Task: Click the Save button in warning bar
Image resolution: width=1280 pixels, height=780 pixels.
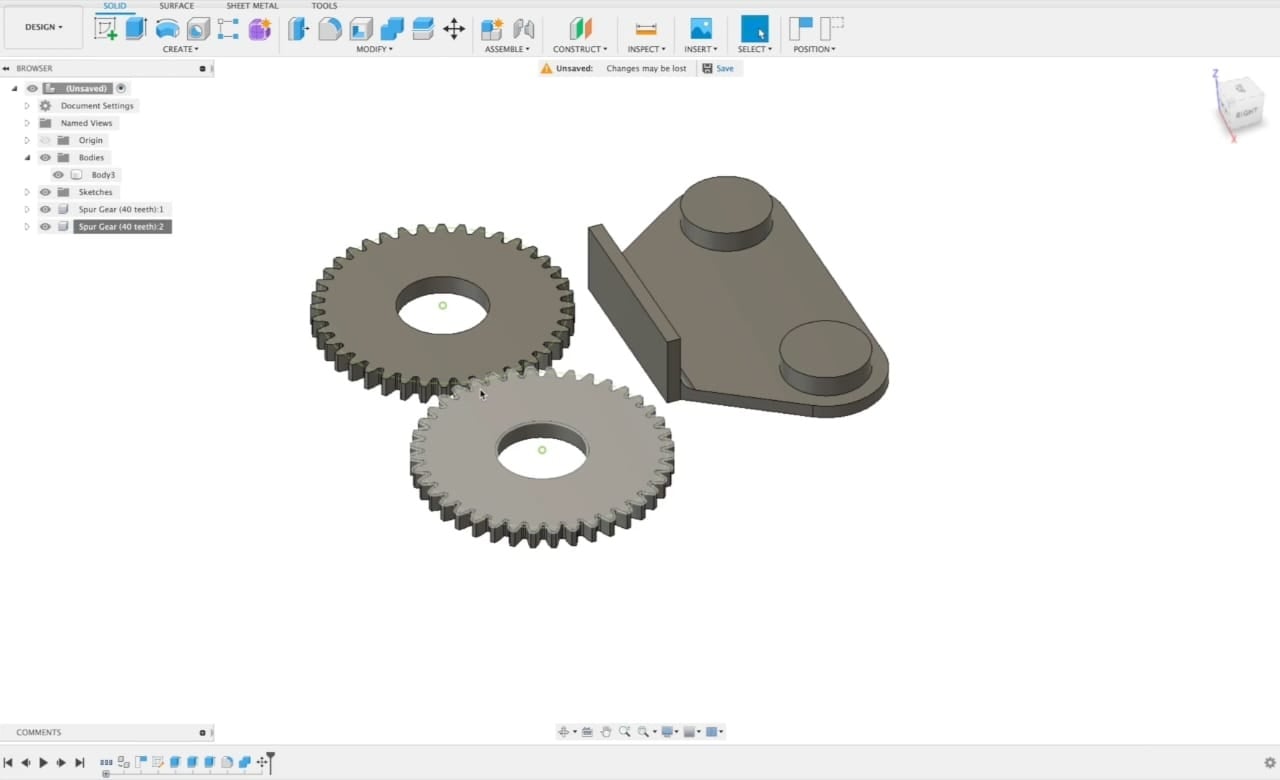Action: point(718,68)
